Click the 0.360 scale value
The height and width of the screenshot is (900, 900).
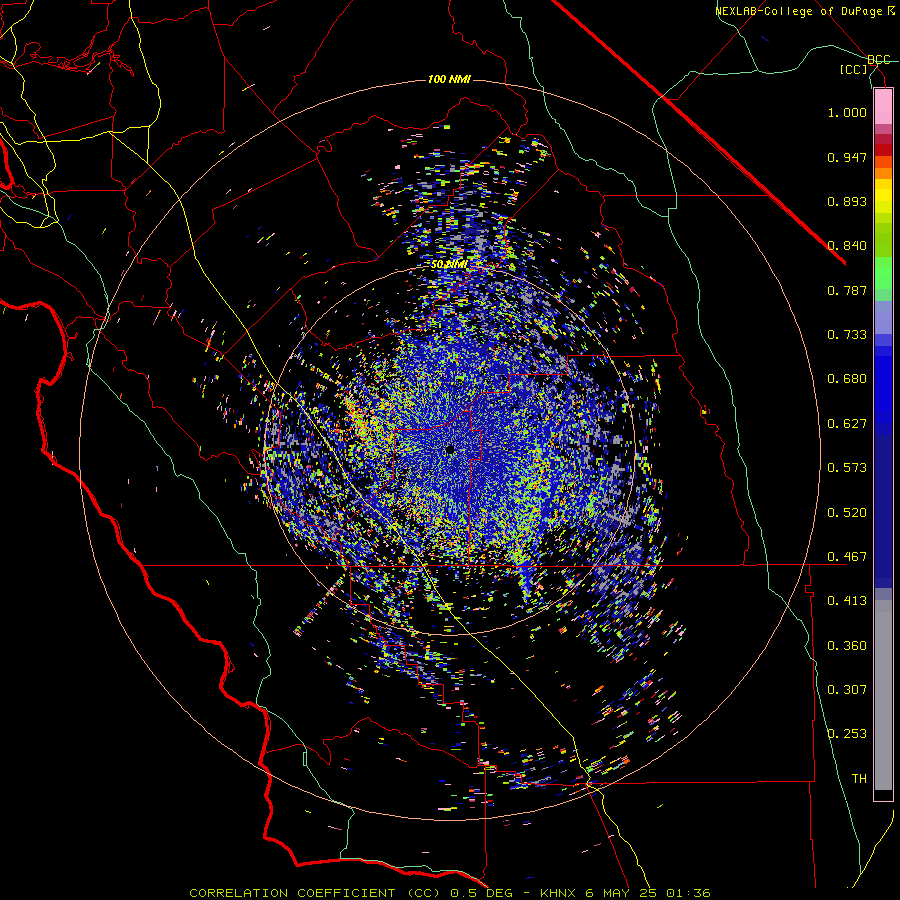847,646
